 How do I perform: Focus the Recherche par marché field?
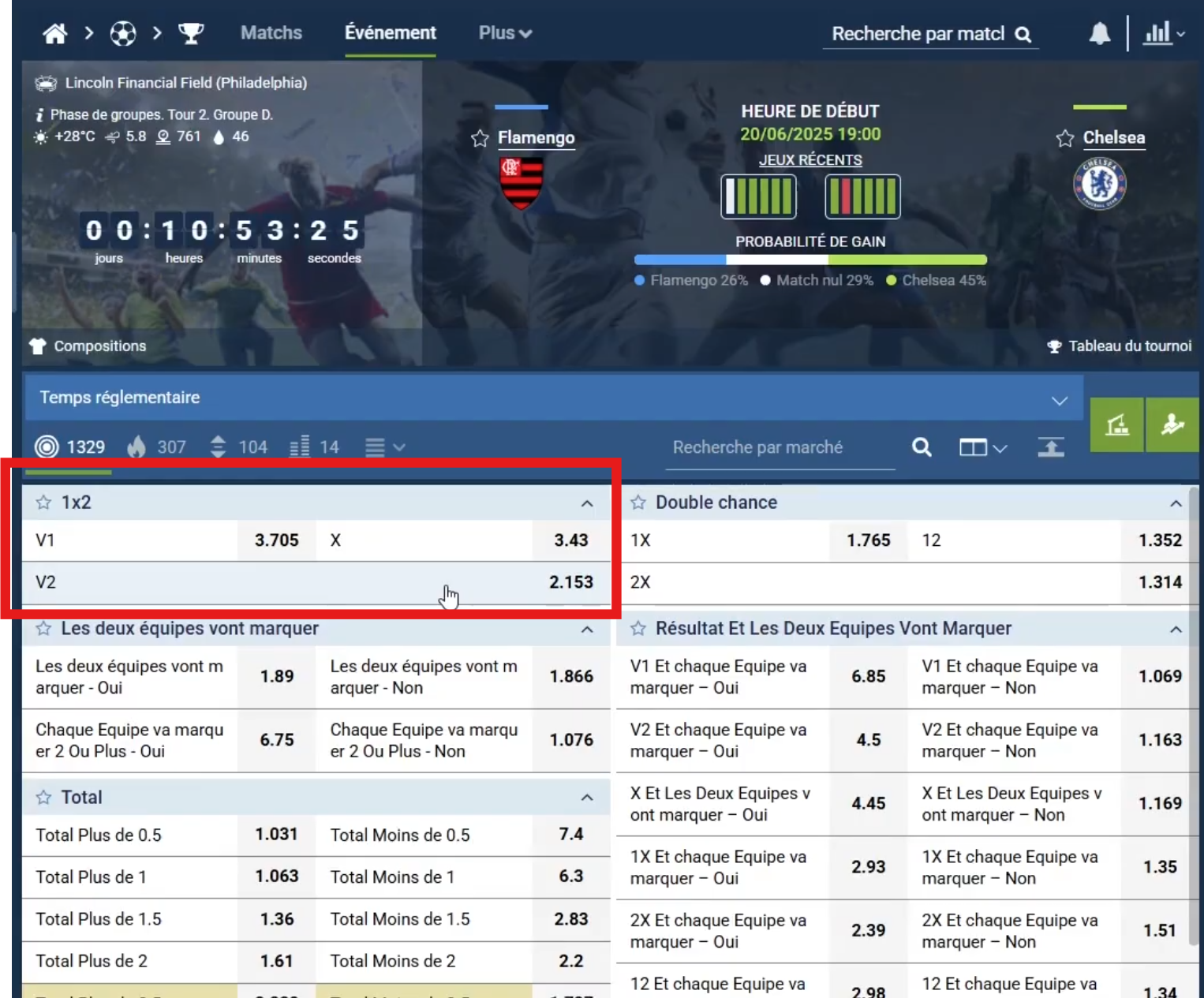coord(780,448)
